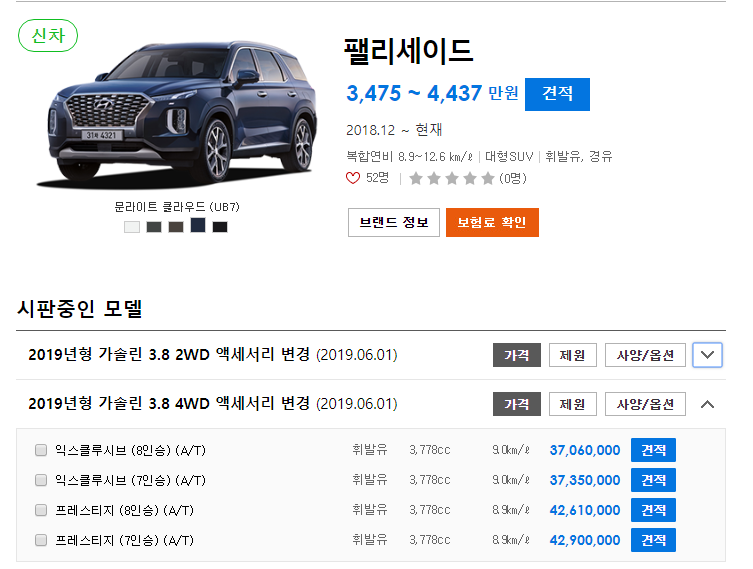This screenshot has height=569, width=753.
Task: Request 견적 for the 37,350,000 trim
Action: tap(653, 480)
